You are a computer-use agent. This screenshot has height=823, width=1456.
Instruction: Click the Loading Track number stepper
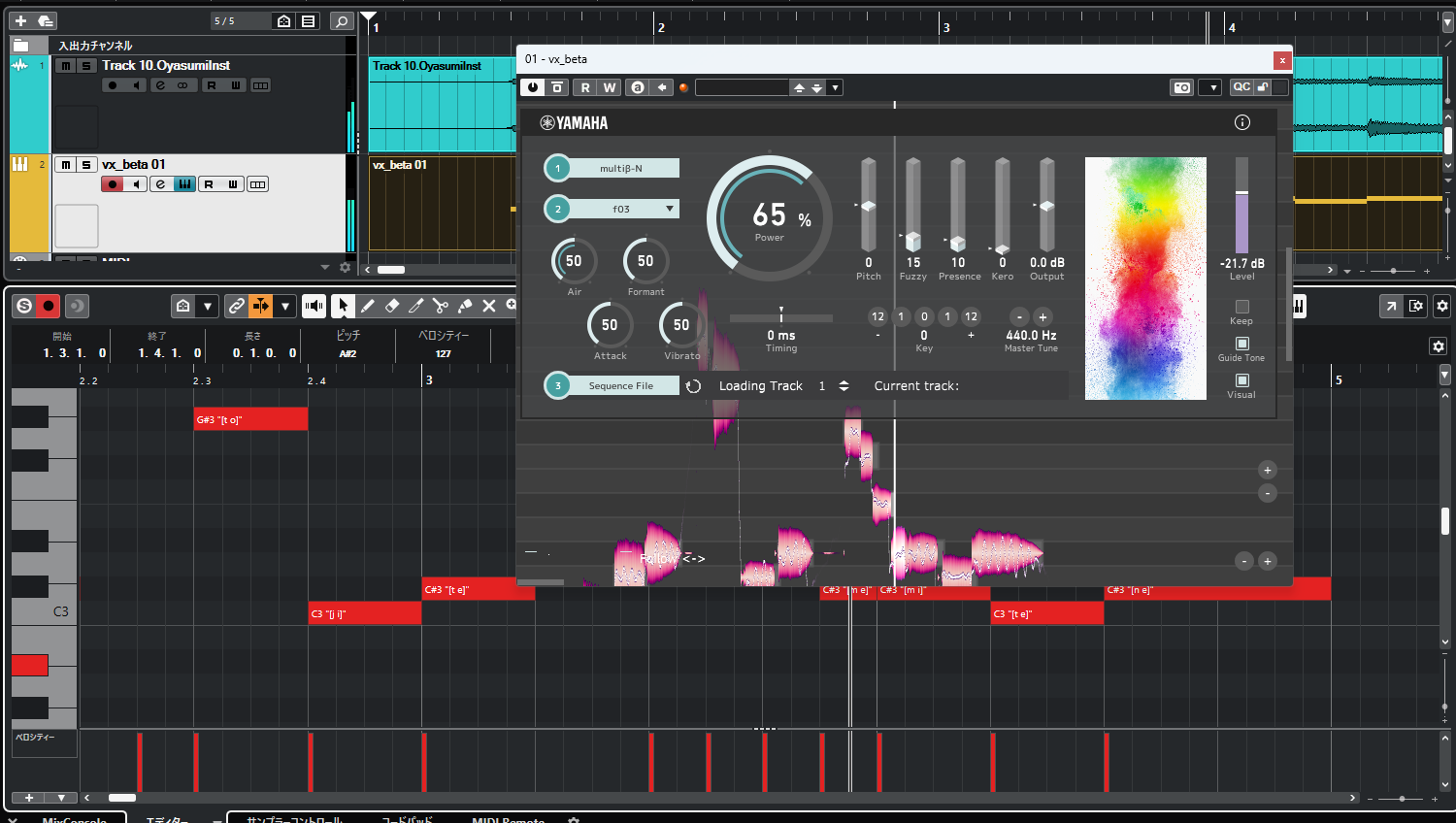(x=844, y=386)
